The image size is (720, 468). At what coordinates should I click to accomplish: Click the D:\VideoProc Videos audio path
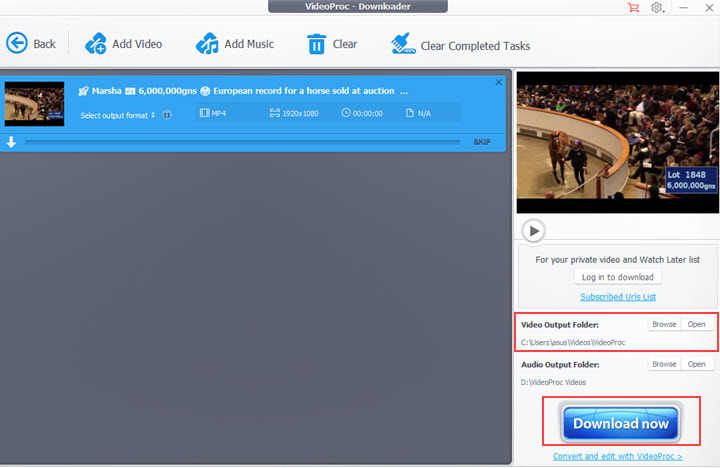pos(553,382)
